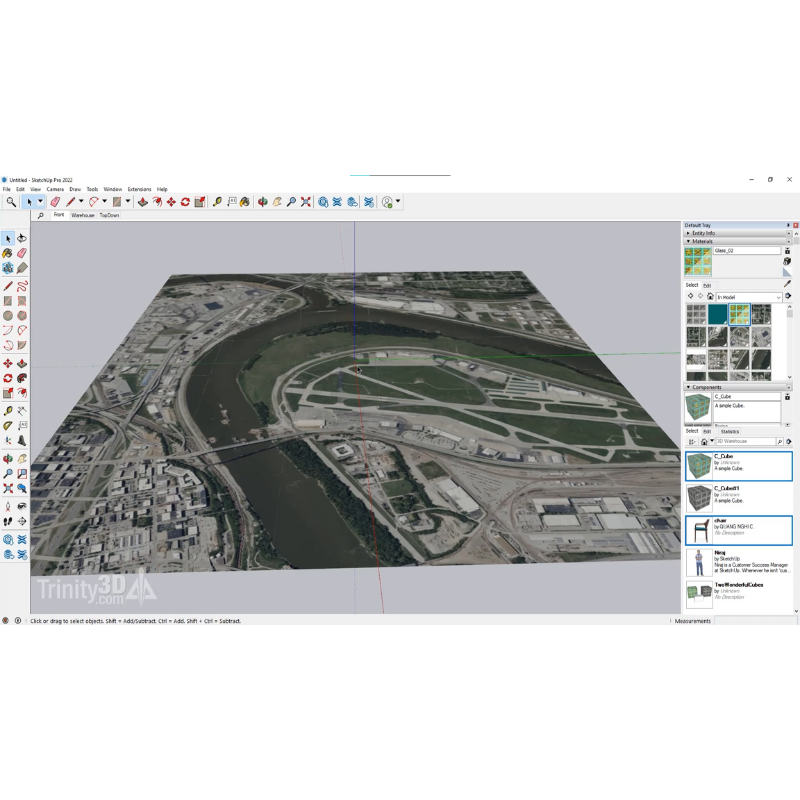800x800 pixels.
Task: Choose the Orbit tool in top toolbar
Action: 262,202
